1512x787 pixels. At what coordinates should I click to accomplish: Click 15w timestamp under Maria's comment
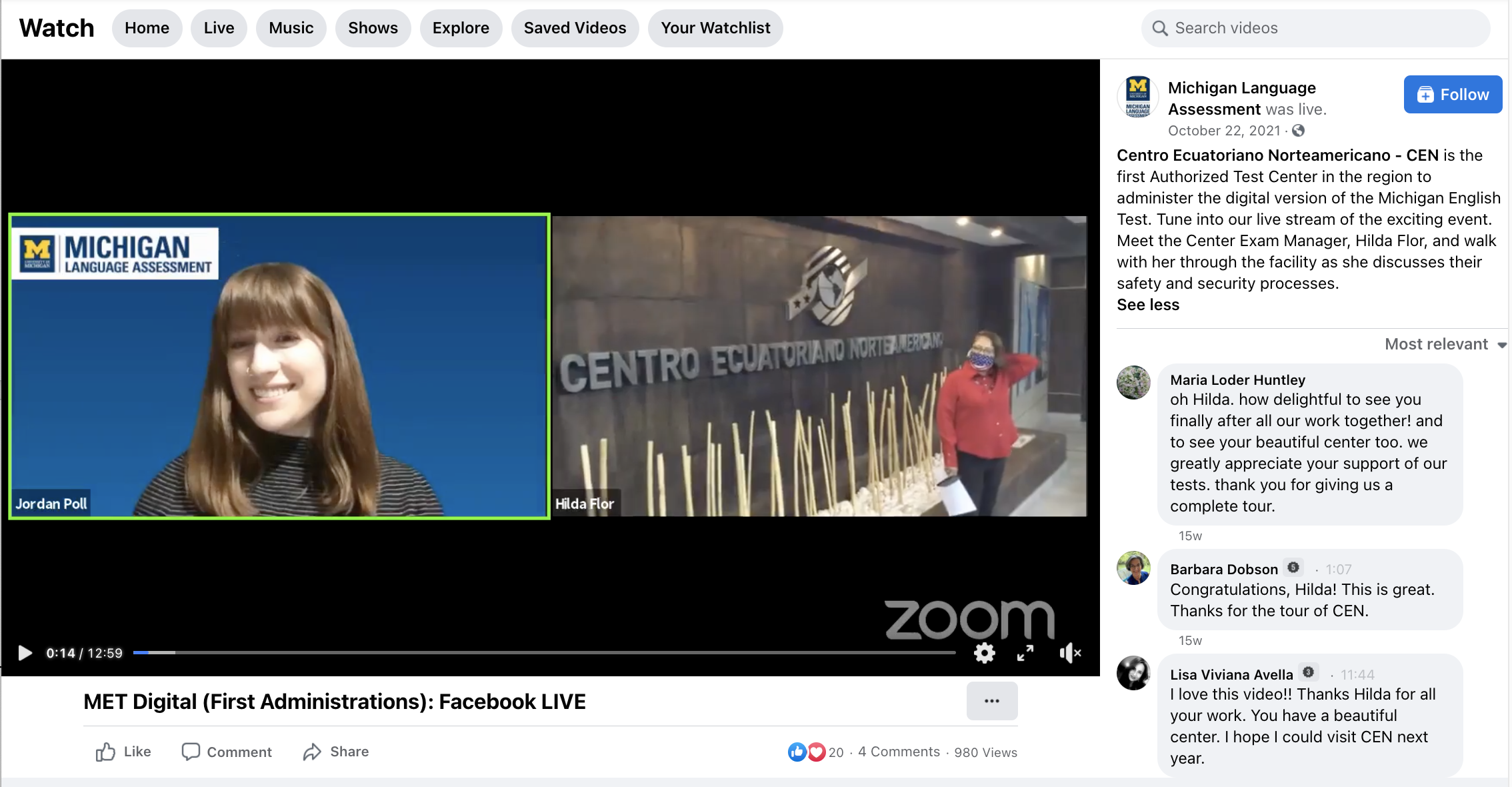pos(1190,536)
